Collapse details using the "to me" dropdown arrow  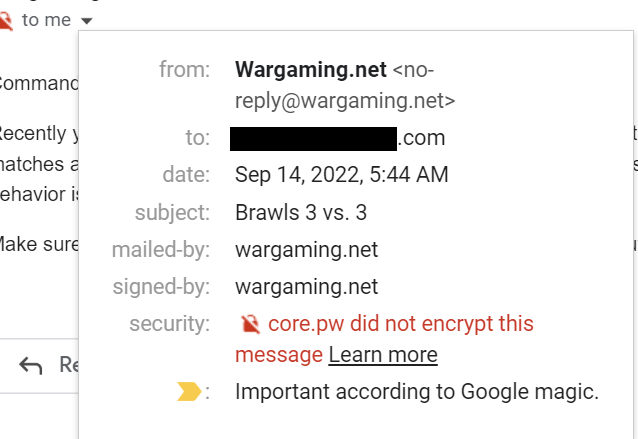[x=87, y=21]
